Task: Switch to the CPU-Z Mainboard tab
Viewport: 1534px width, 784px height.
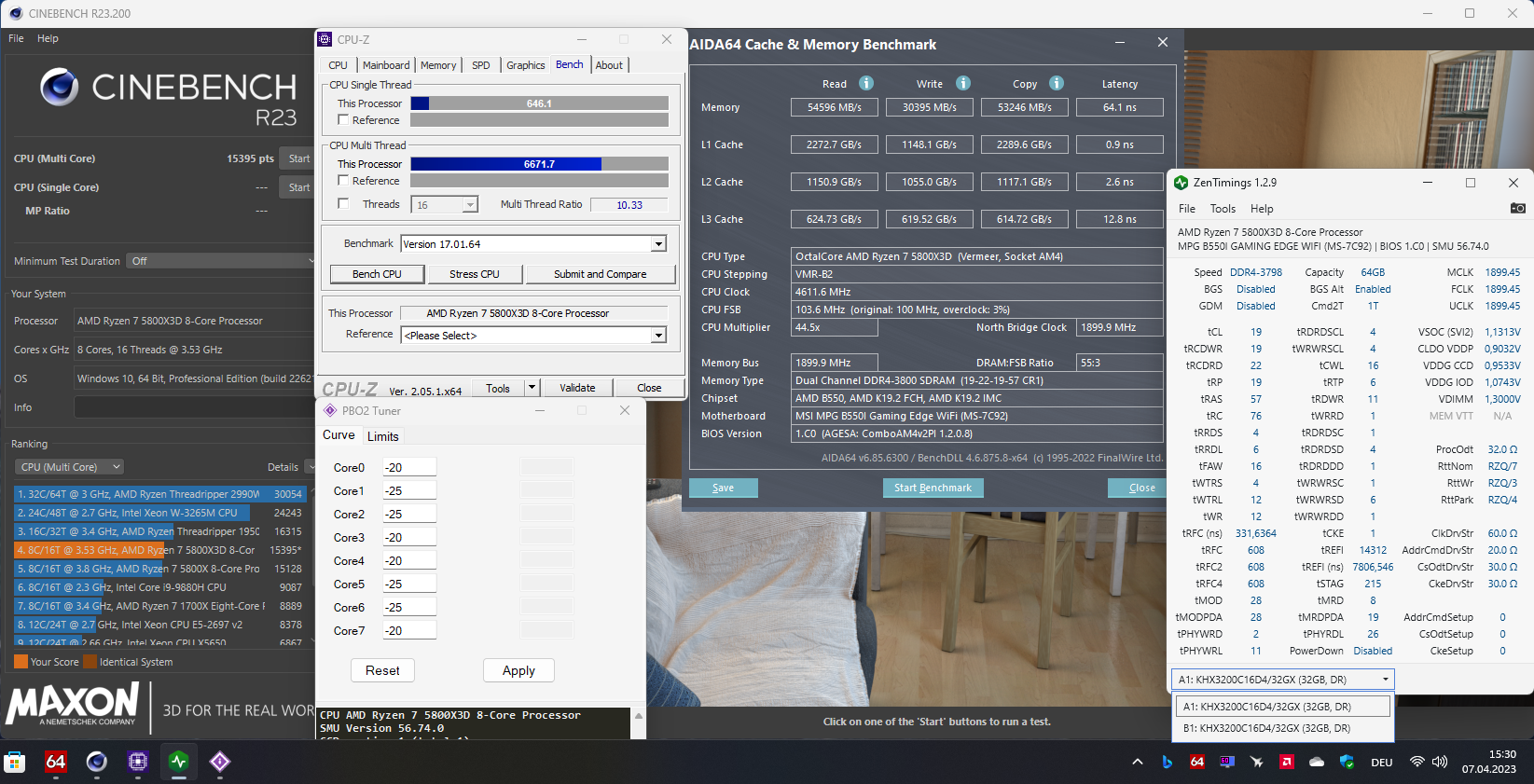Action: pyautogui.click(x=386, y=65)
